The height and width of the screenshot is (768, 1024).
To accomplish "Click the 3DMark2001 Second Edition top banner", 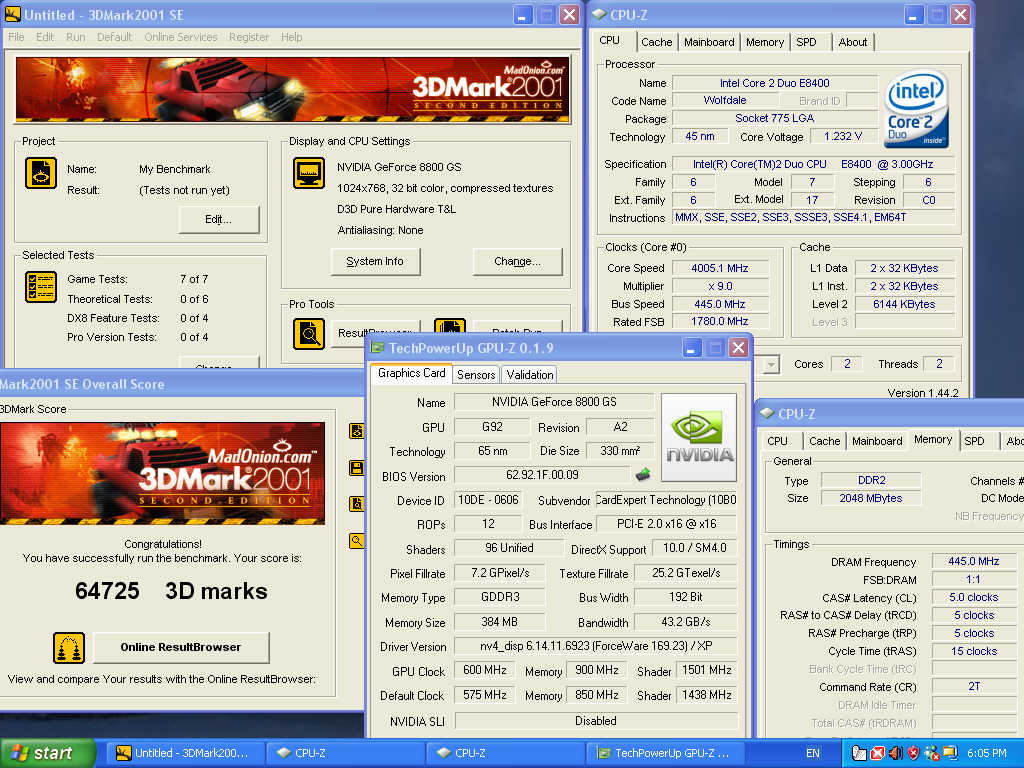I will [293, 89].
